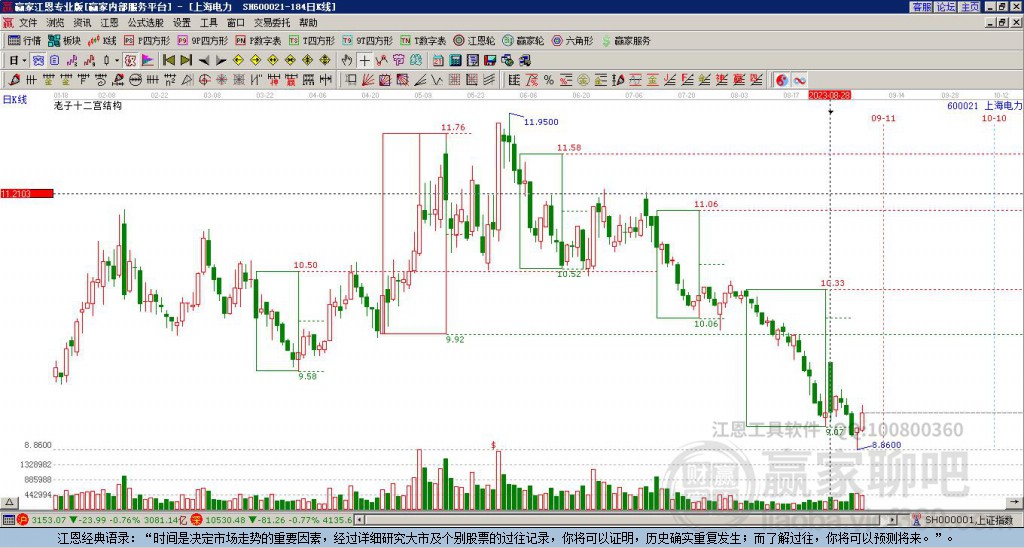Open the 行情 quotes view
This screenshot has height=548, width=1024.
[25, 40]
